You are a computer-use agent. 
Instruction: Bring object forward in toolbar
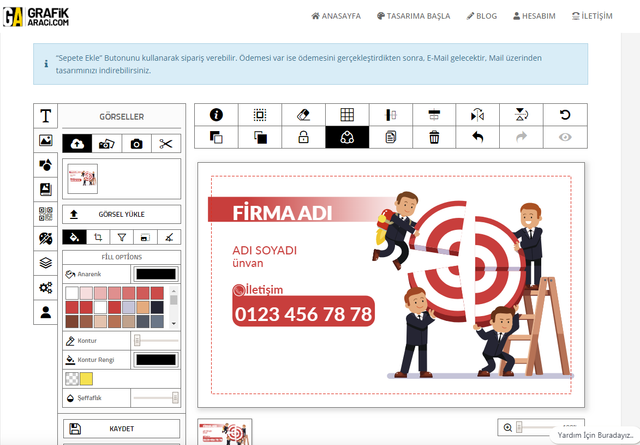click(260, 137)
